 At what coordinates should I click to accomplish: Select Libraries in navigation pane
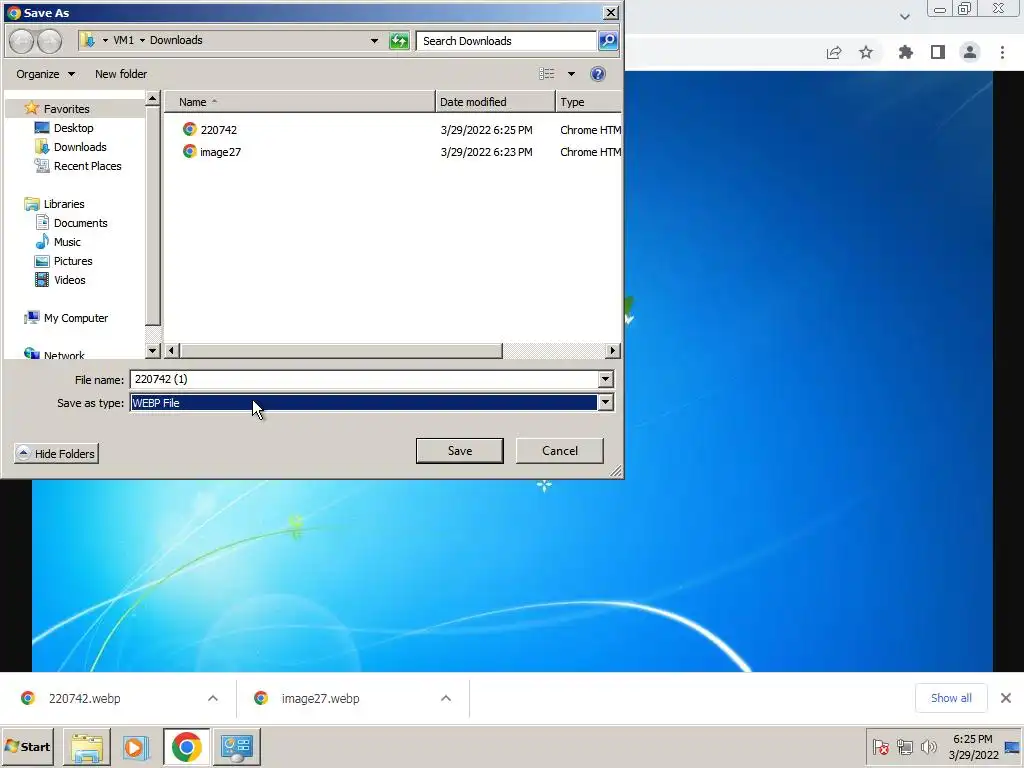[63, 204]
